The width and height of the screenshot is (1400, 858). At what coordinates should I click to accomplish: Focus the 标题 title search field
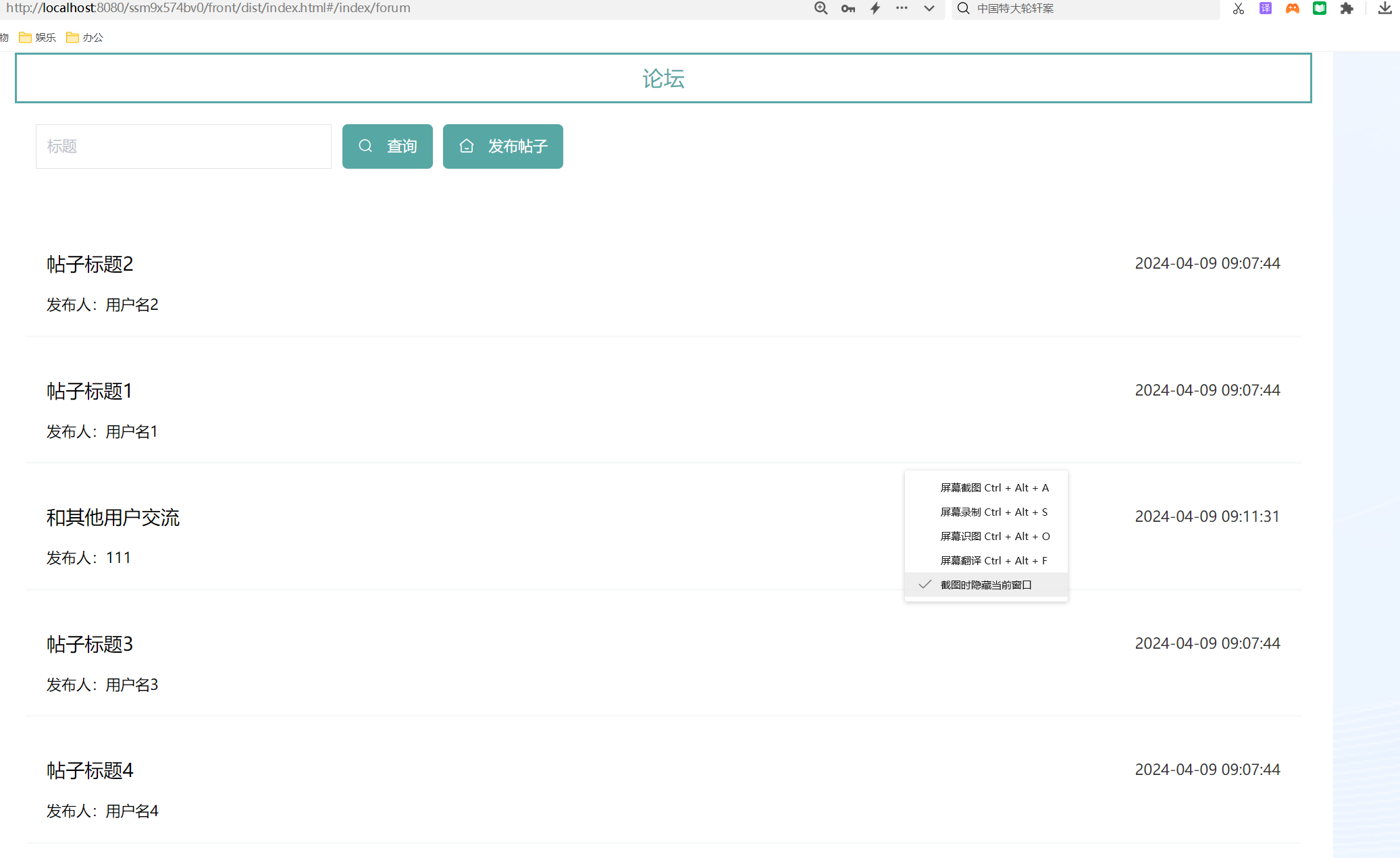(183, 146)
